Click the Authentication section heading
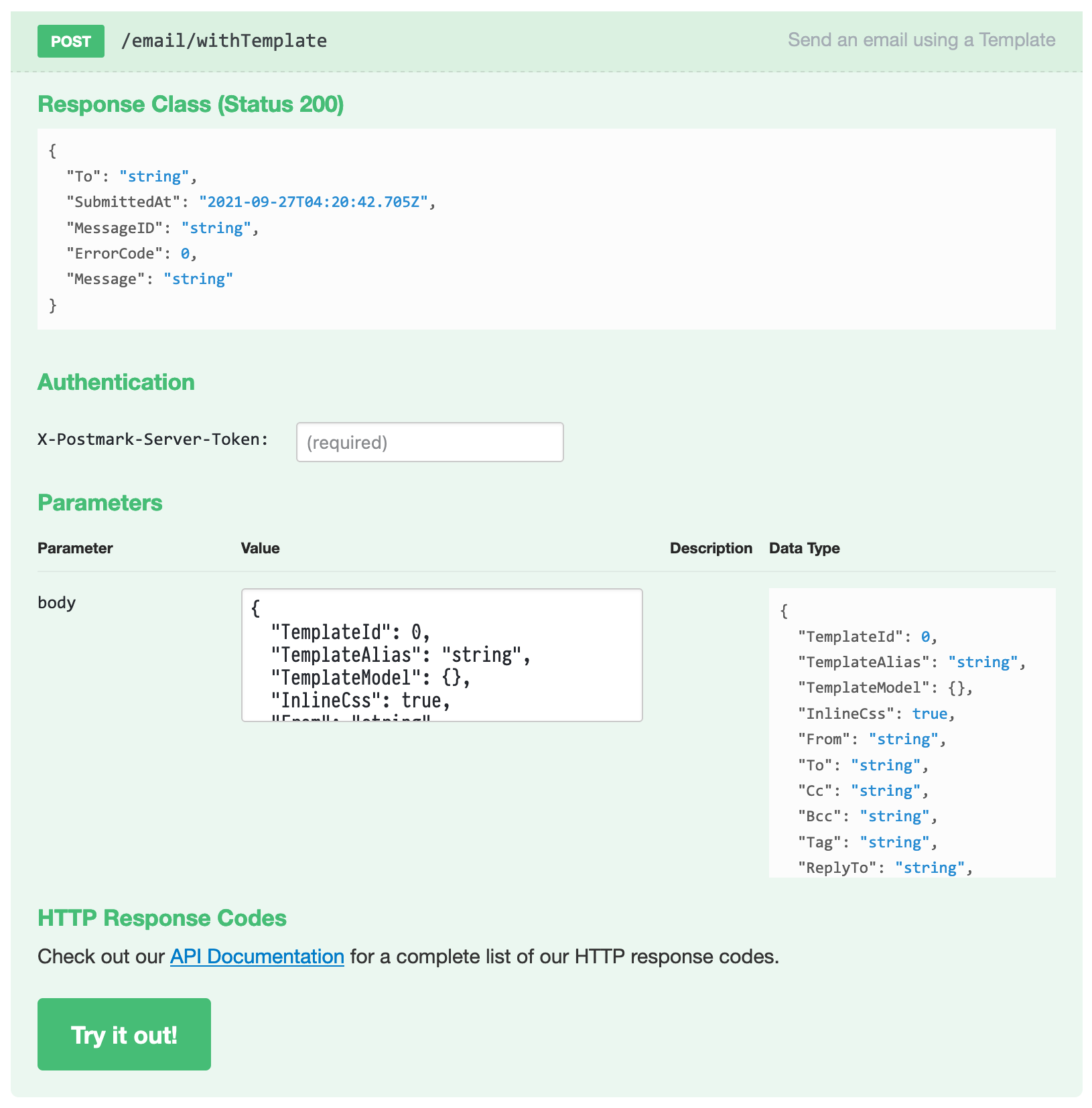This screenshot has height=1108, width=1092. click(116, 382)
